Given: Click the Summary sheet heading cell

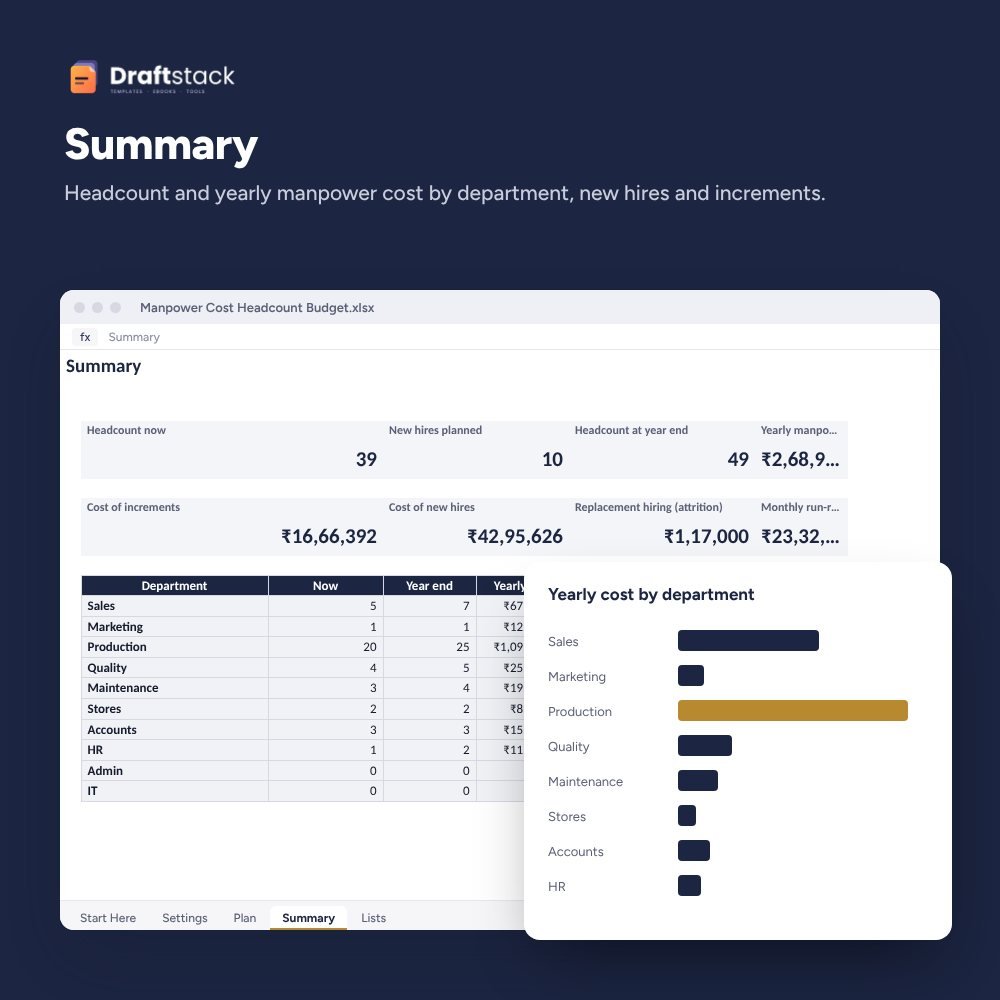Looking at the screenshot, I should point(103,366).
